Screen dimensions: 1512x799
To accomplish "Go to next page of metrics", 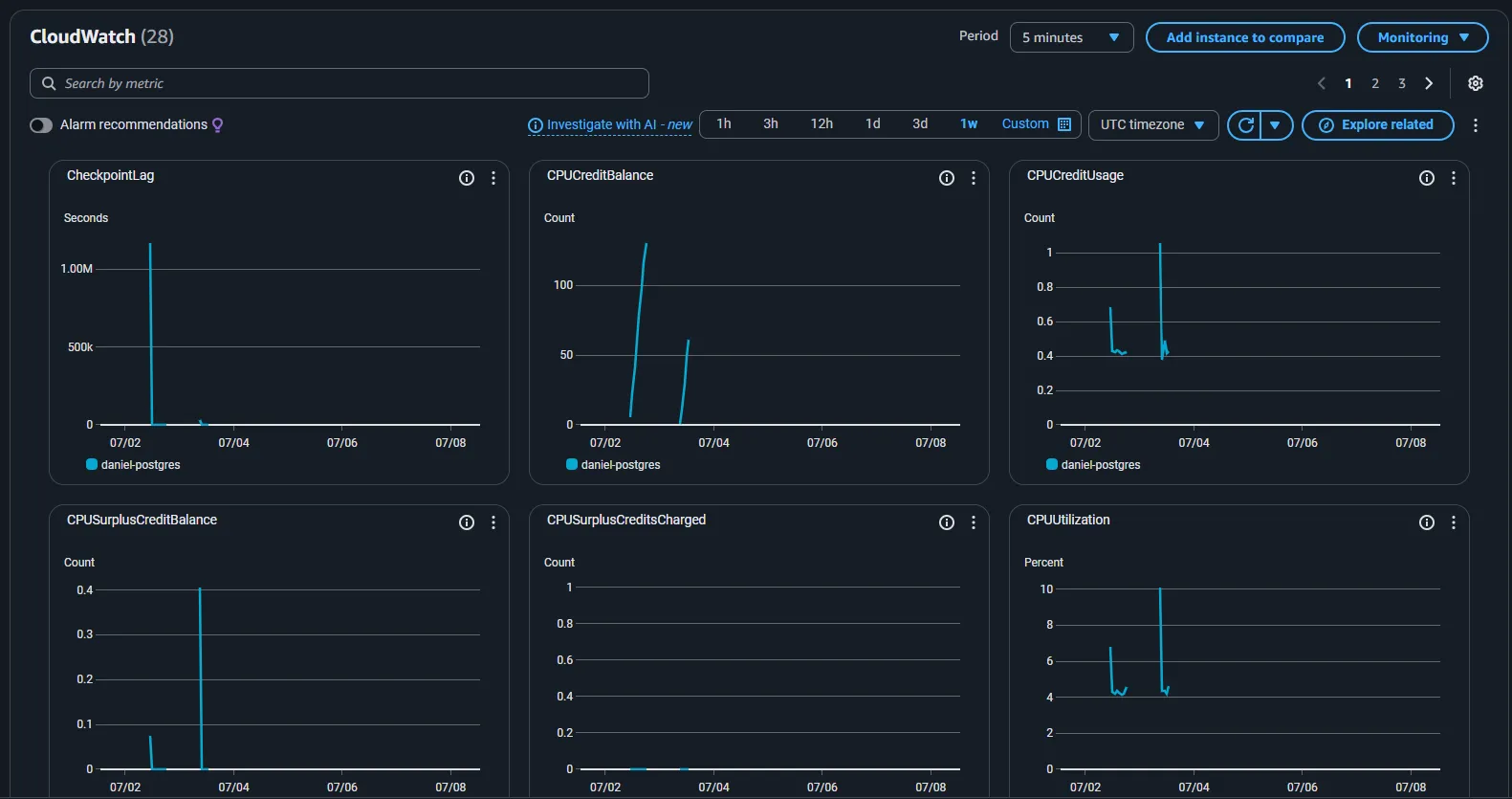I will coord(1429,83).
